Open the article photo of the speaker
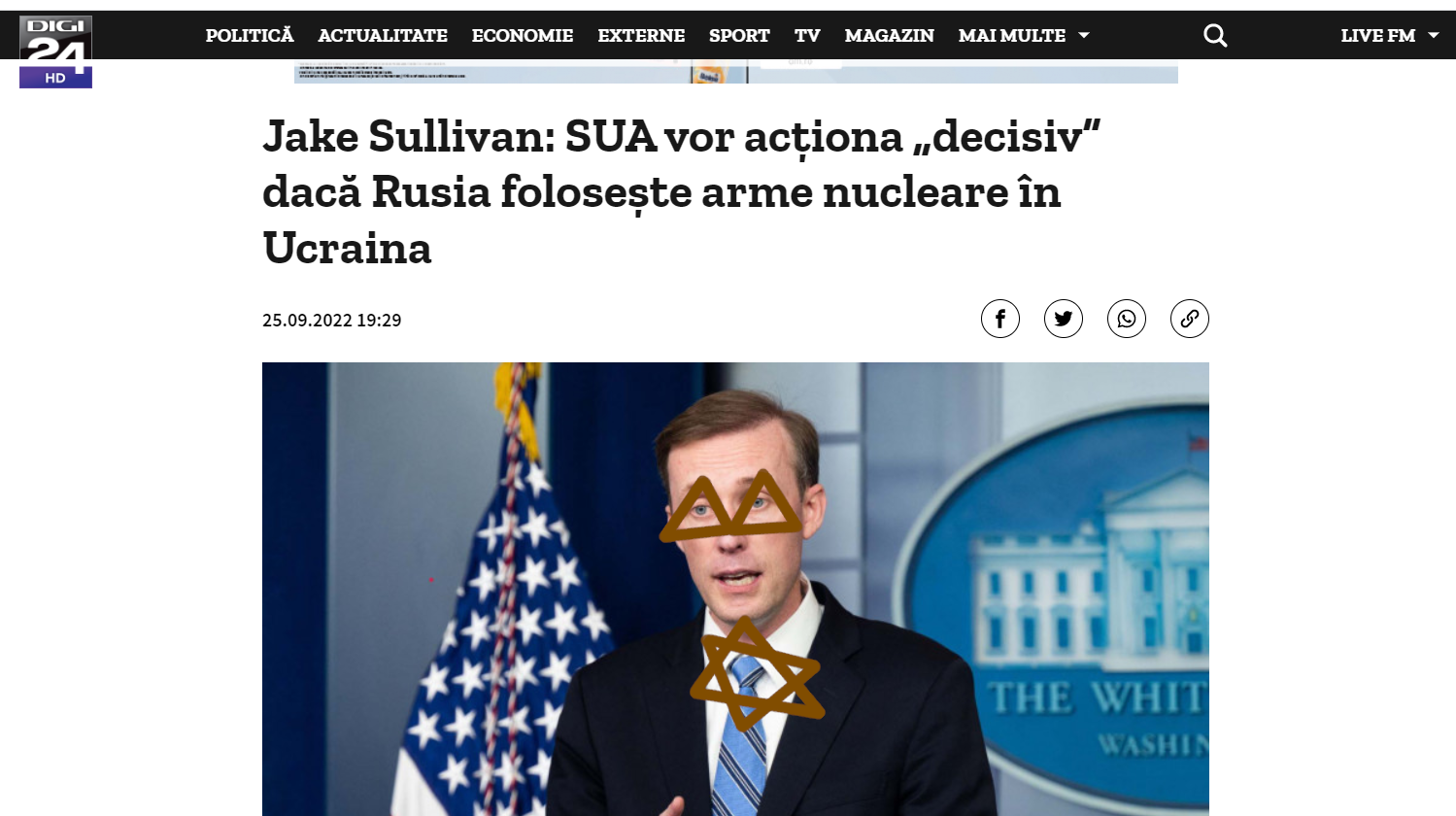Viewport: 1456px width, 816px height. (735, 589)
